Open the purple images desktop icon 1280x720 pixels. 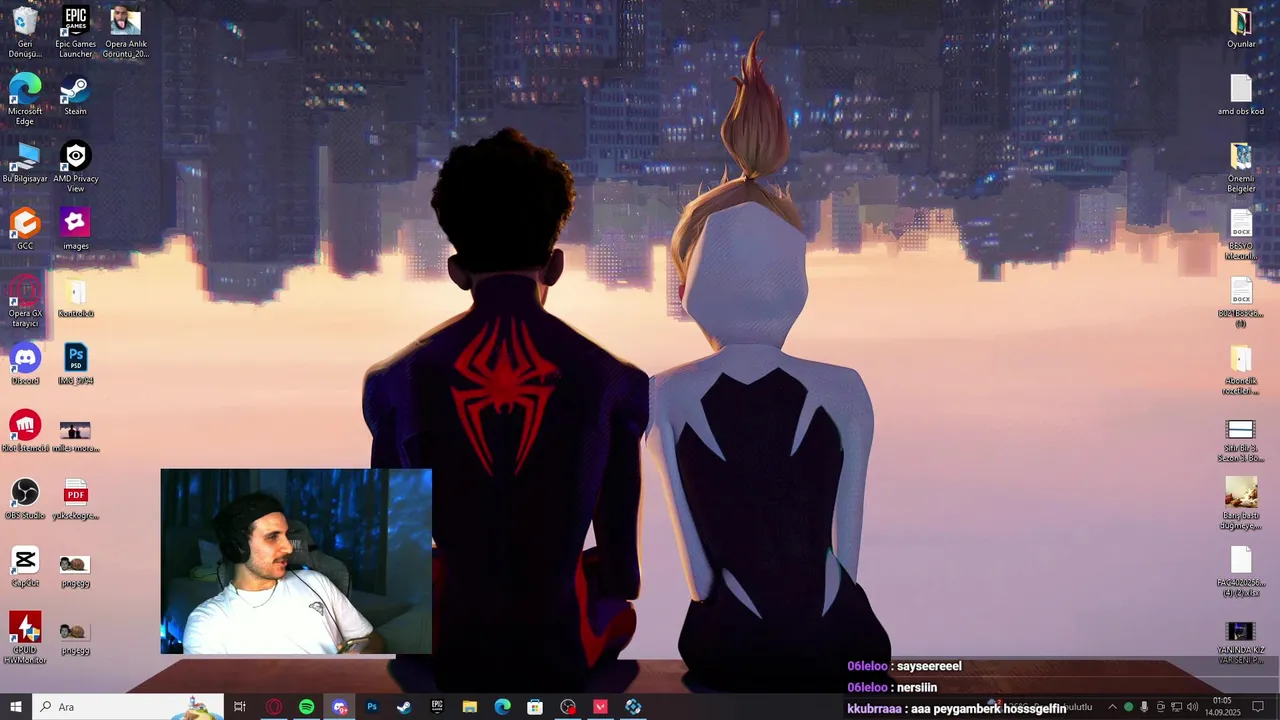75,230
